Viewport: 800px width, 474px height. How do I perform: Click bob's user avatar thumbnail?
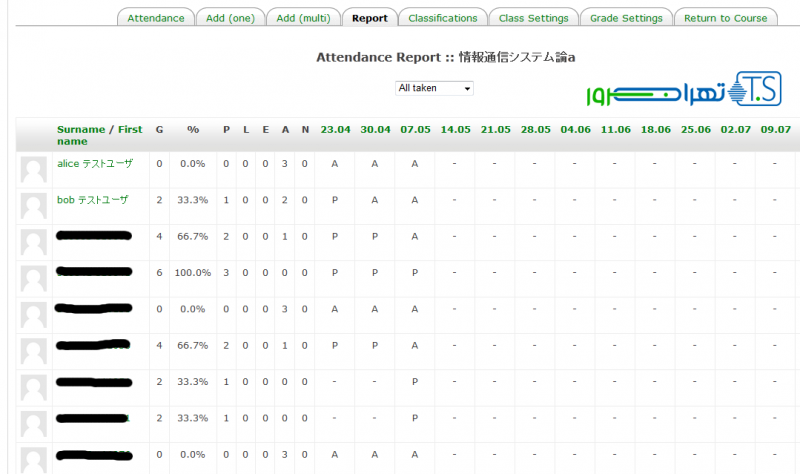coord(34,206)
